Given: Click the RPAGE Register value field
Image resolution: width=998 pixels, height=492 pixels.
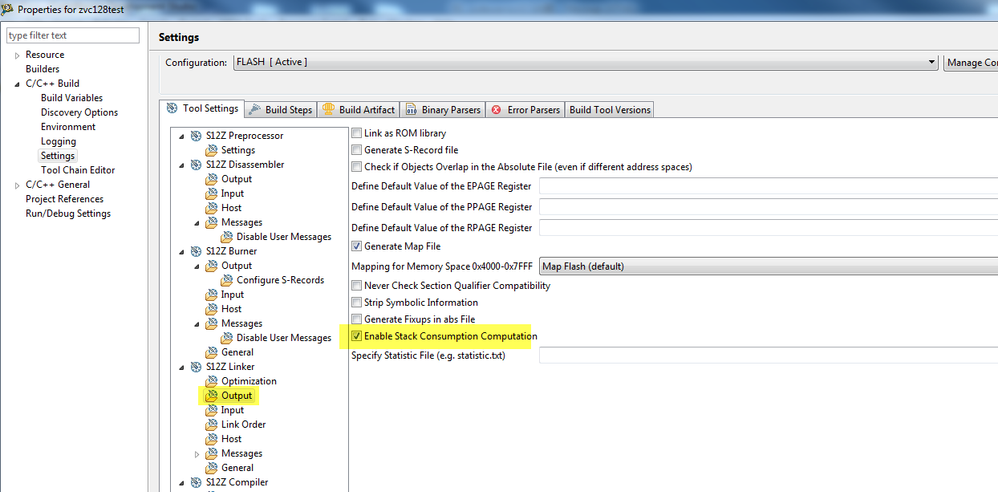Looking at the screenshot, I should click(x=768, y=227).
